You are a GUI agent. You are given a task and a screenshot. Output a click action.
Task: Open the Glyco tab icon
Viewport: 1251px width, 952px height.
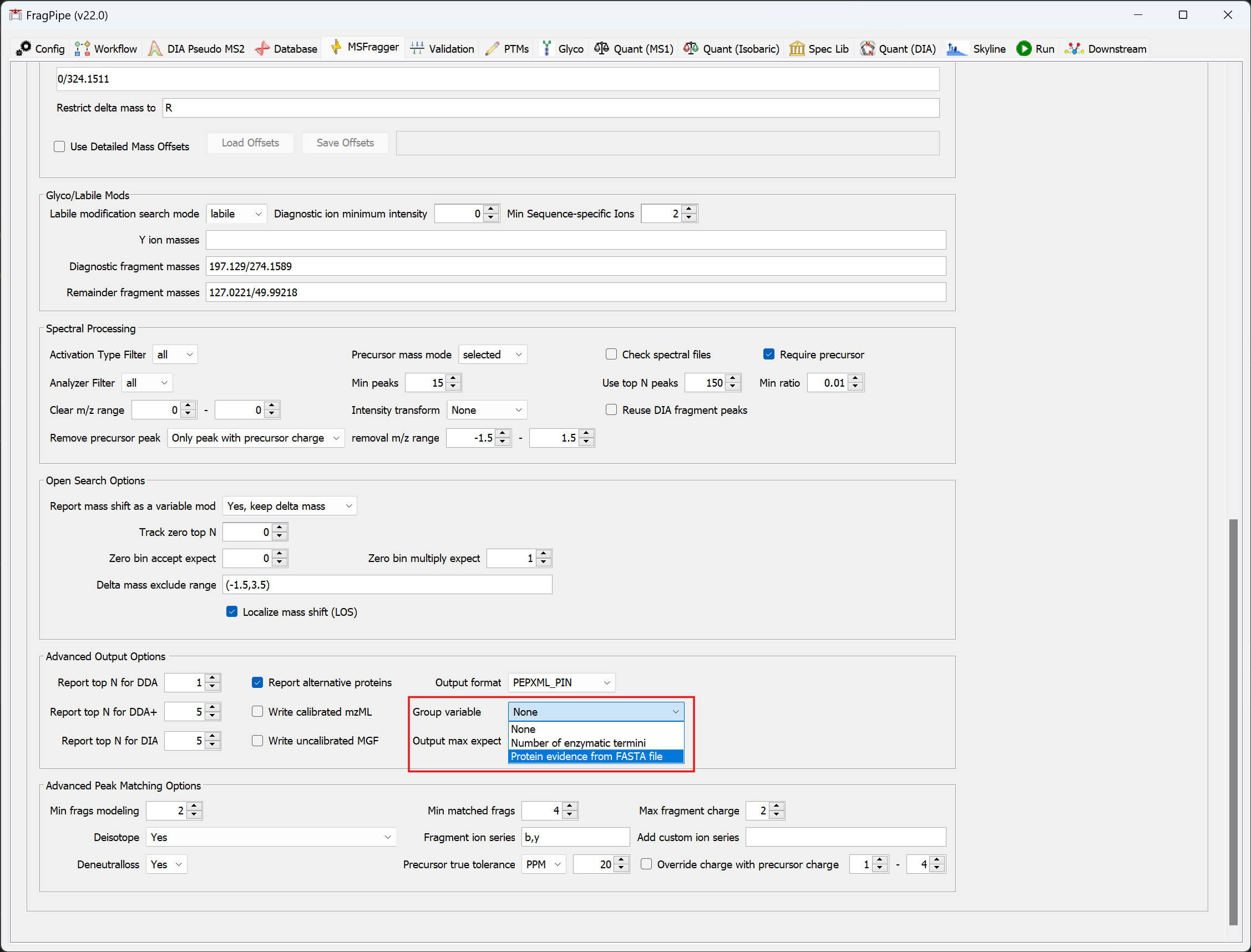(547, 49)
